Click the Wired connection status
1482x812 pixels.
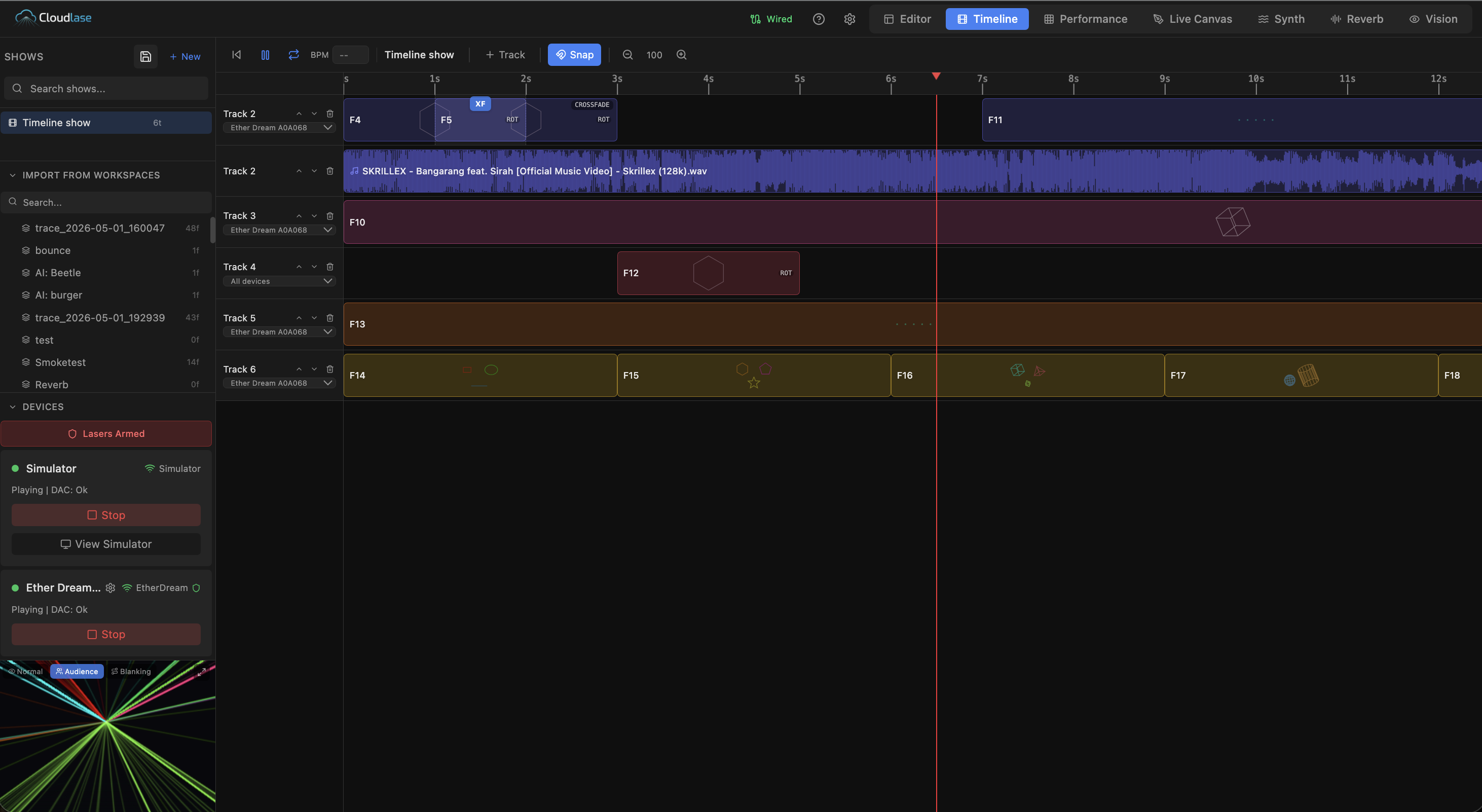[771, 19]
